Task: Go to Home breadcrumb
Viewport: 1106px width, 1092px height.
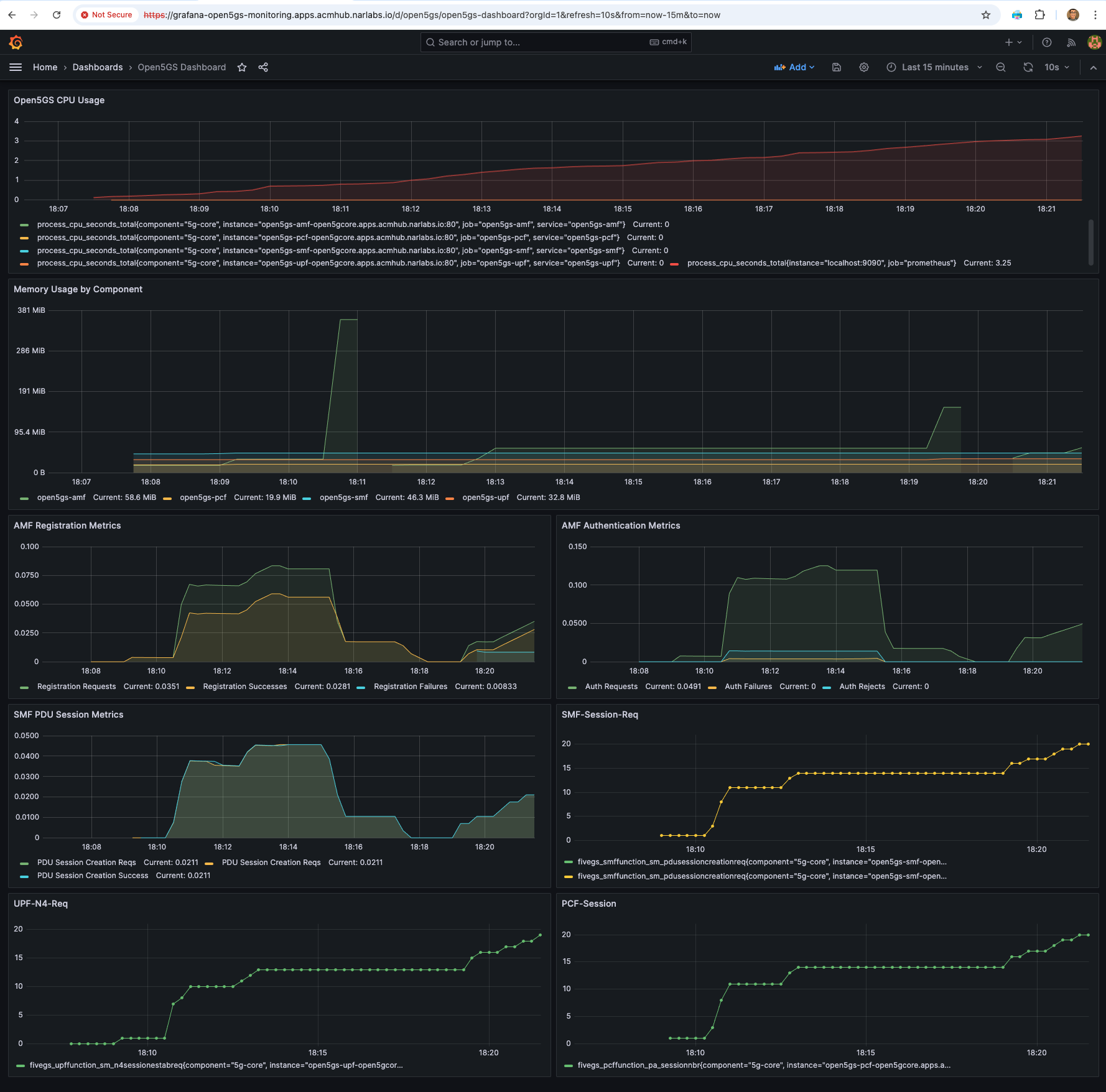Action: (x=45, y=67)
